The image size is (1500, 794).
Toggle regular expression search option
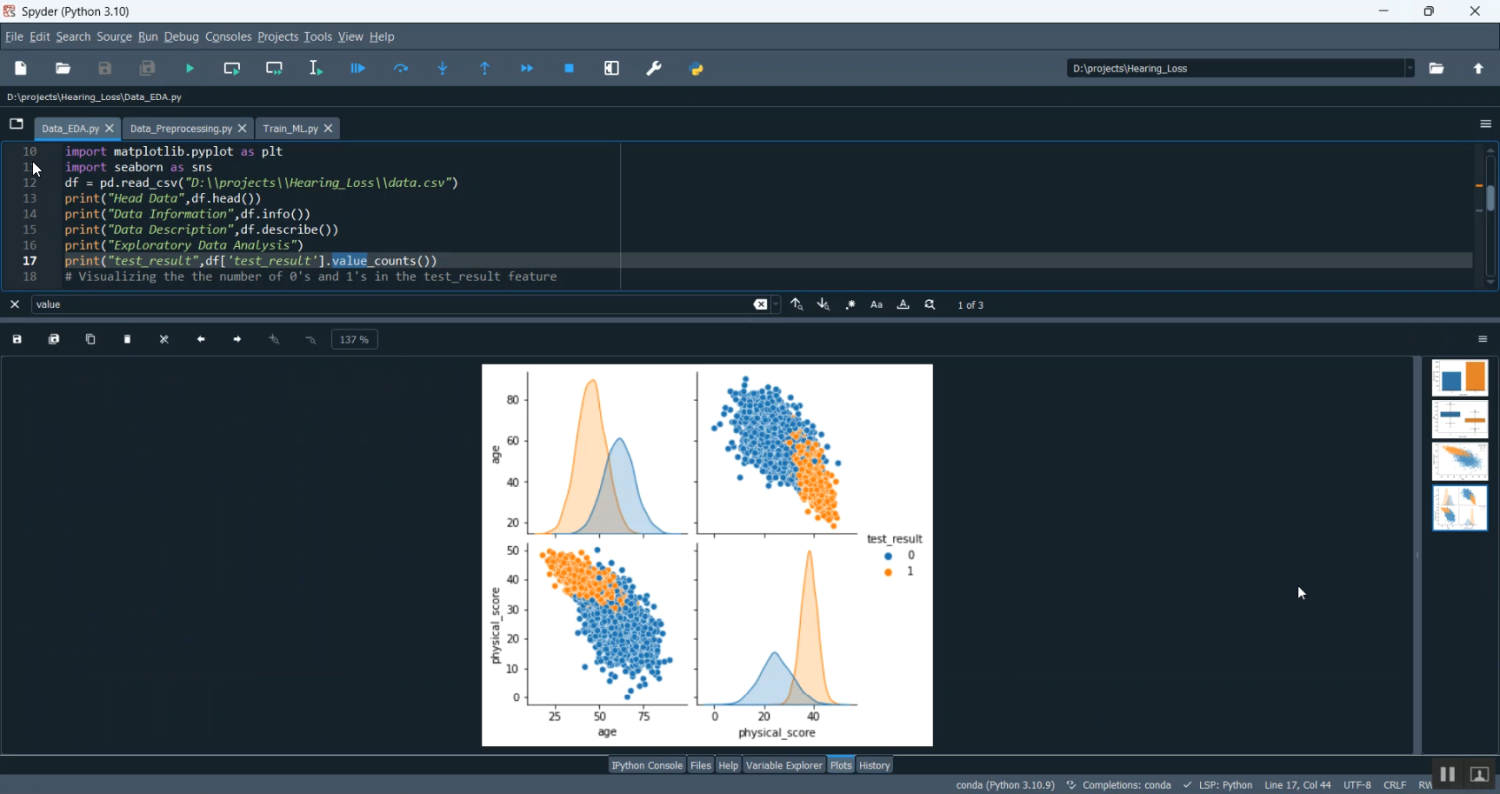tap(850, 305)
